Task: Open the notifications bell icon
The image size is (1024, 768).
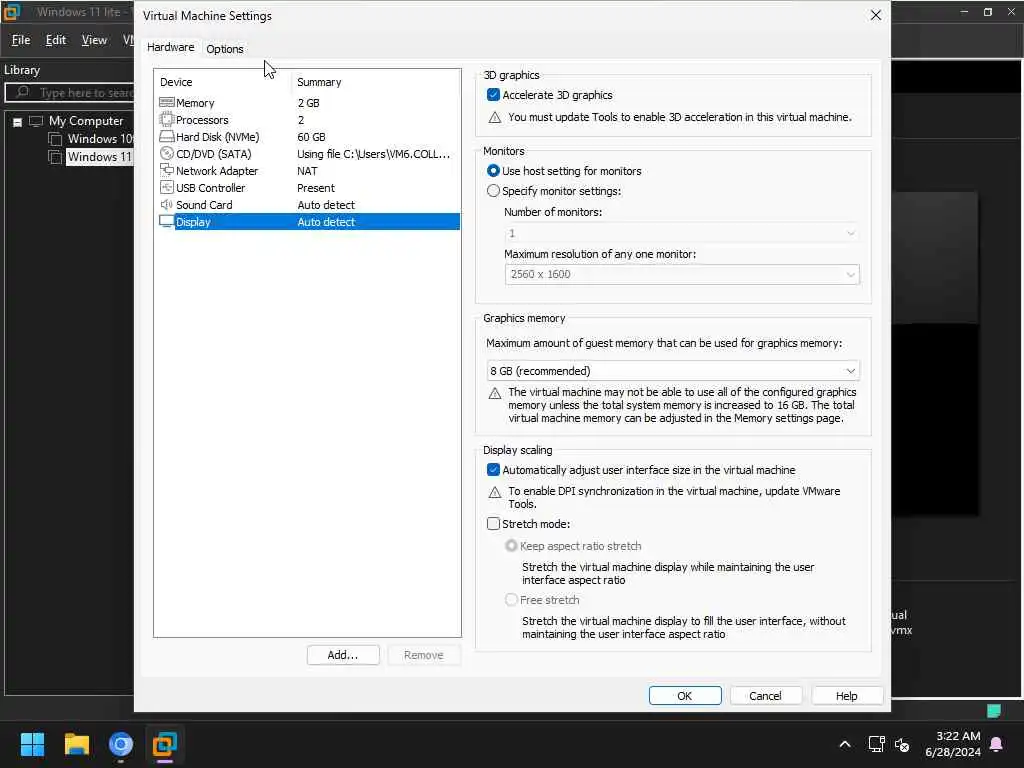Action: (997, 744)
